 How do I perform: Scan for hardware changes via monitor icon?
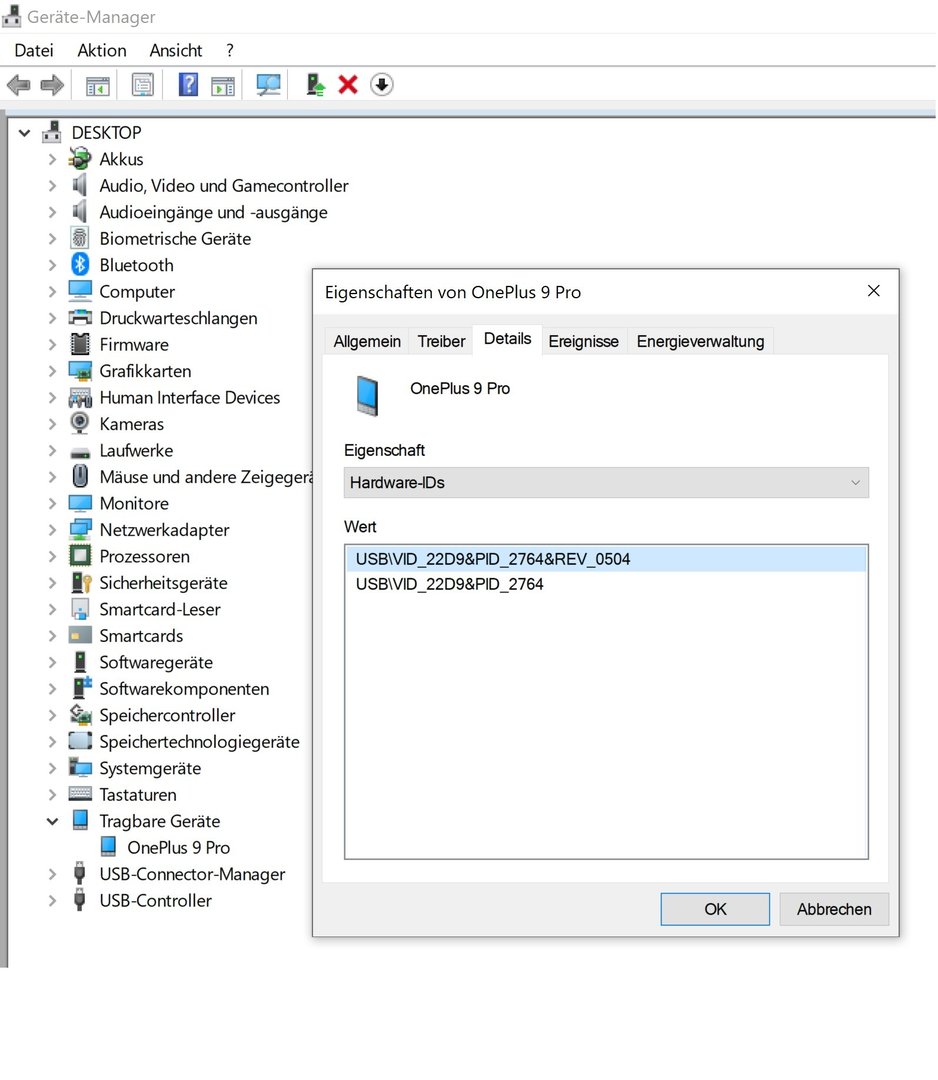point(268,85)
